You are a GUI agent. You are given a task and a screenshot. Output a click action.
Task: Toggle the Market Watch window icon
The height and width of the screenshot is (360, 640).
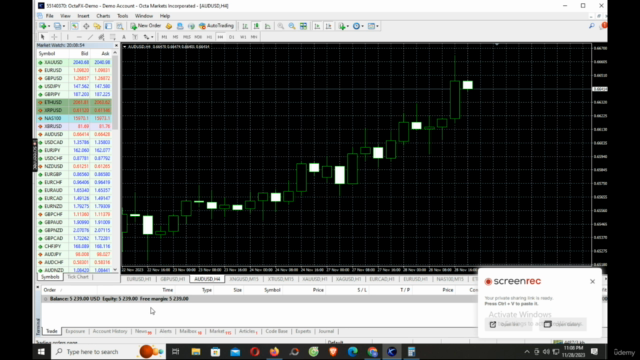coord(75,26)
